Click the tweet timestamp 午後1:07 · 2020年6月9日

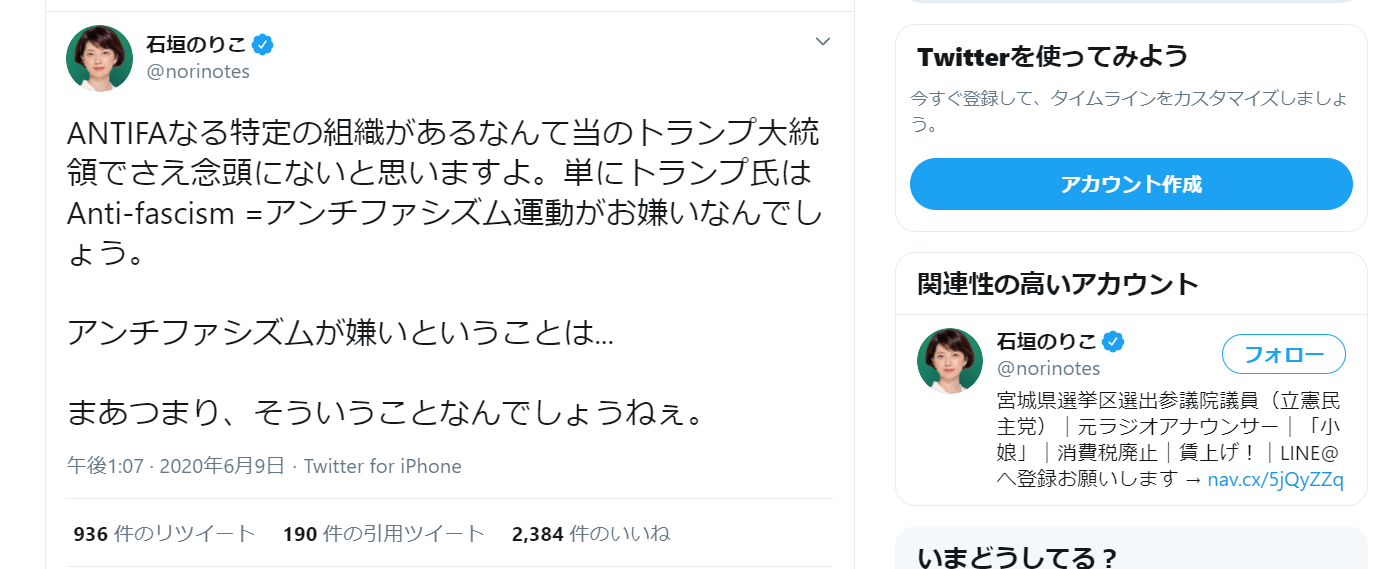(176, 466)
